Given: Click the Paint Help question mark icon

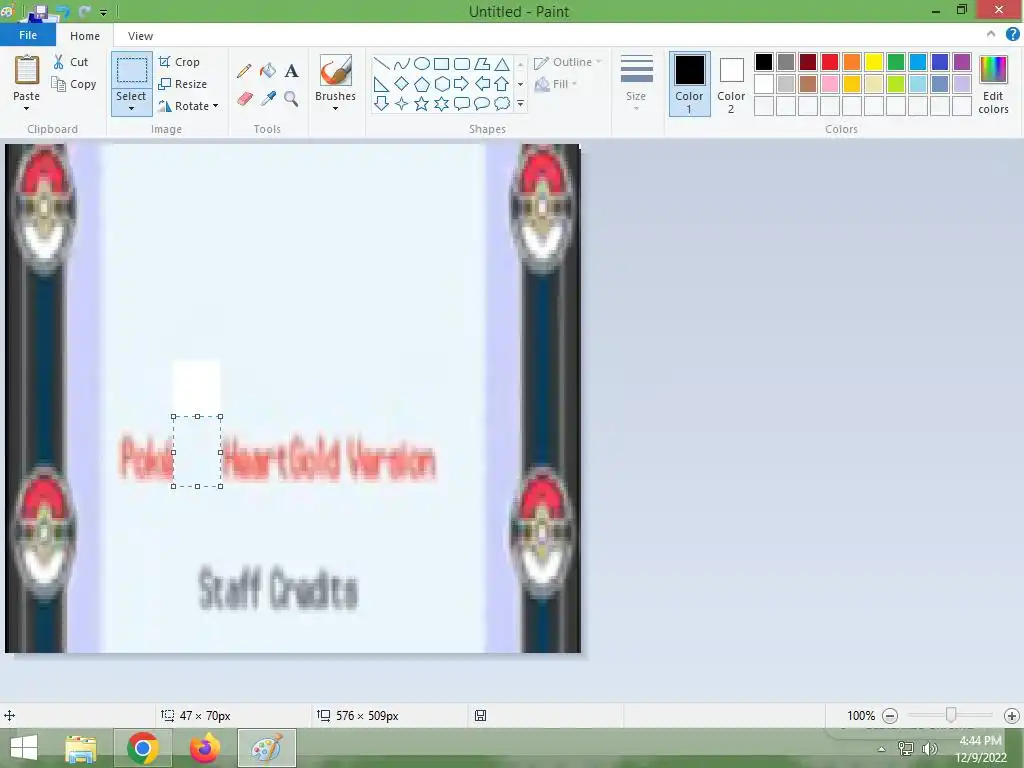Looking at the screenshot, I should tap(1012, 34).
